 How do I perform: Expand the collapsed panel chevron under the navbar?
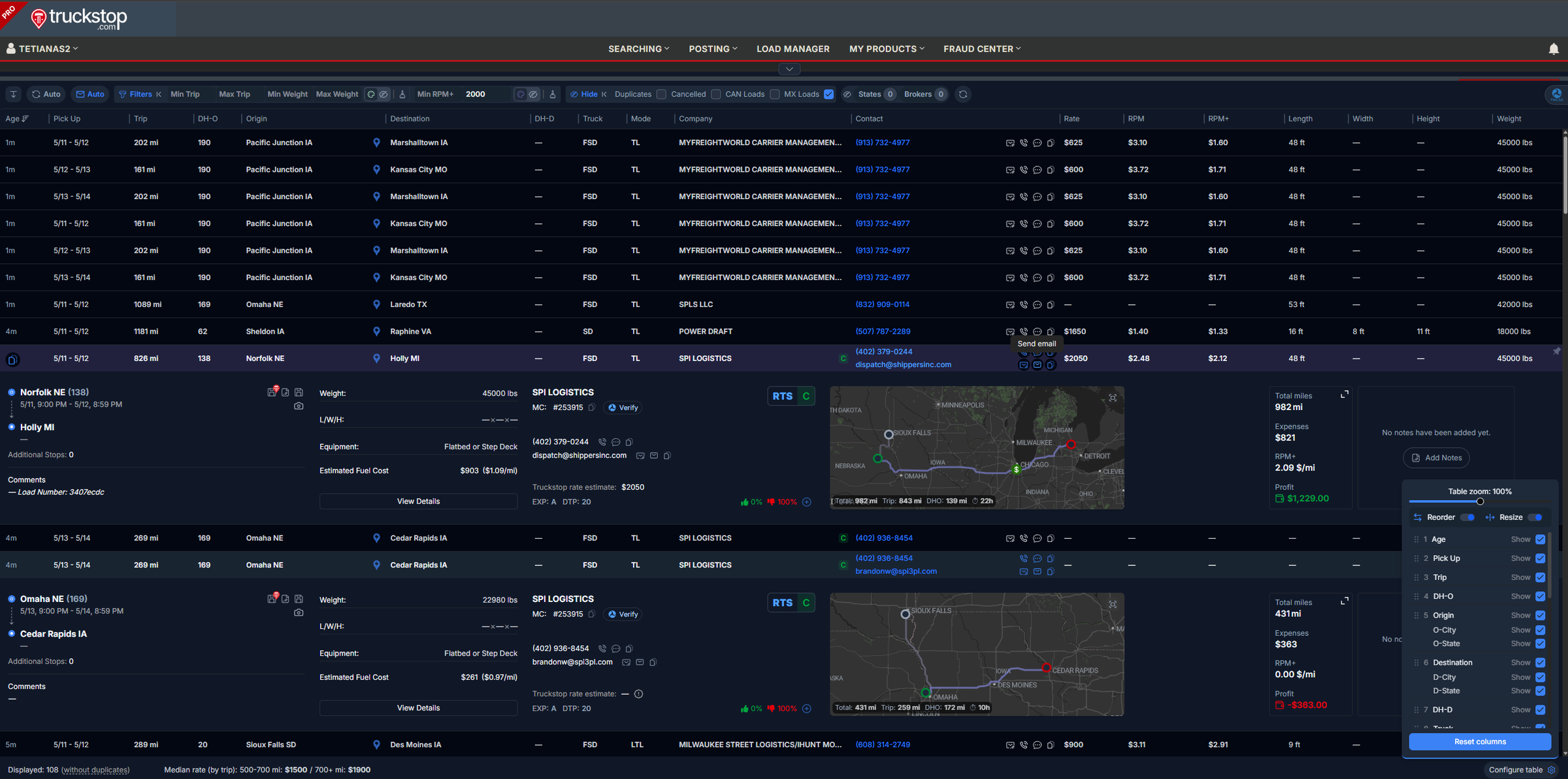click(789, 69)
